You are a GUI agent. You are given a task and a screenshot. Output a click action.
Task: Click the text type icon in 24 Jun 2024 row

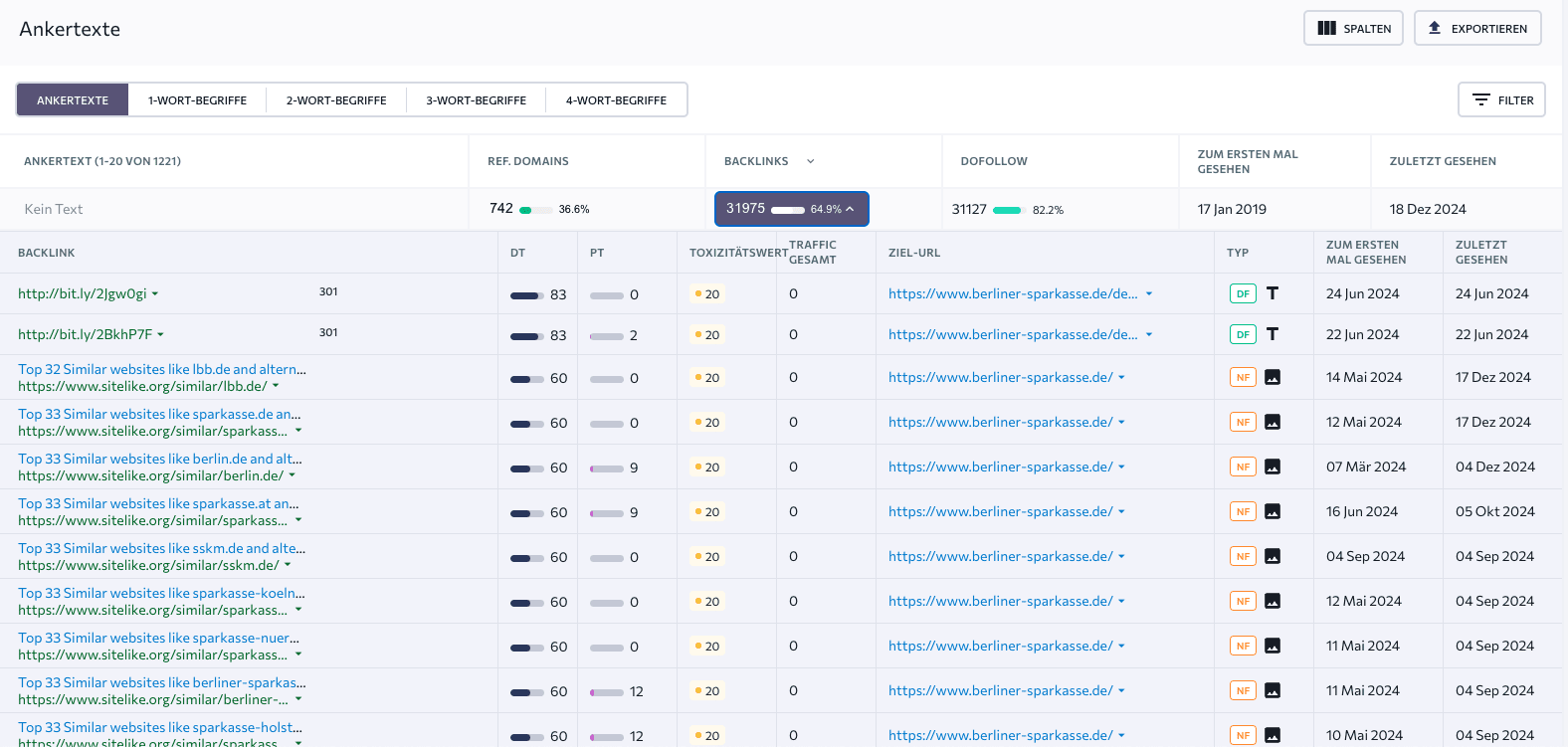click(1273, 293)
